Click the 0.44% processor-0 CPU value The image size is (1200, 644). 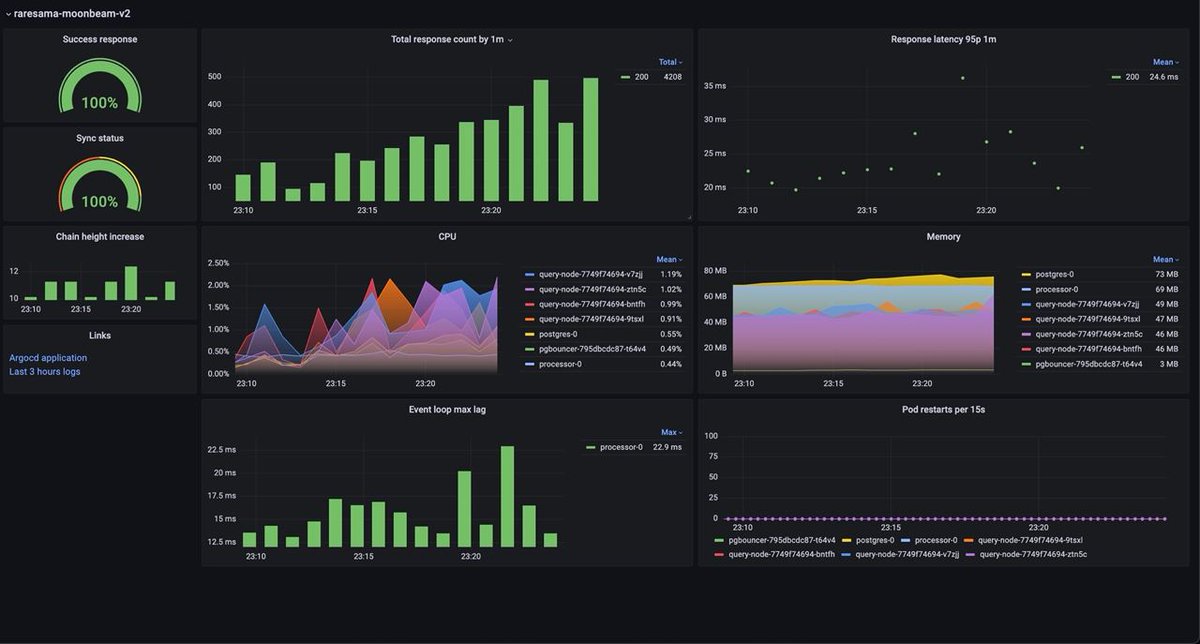[671, 364]
